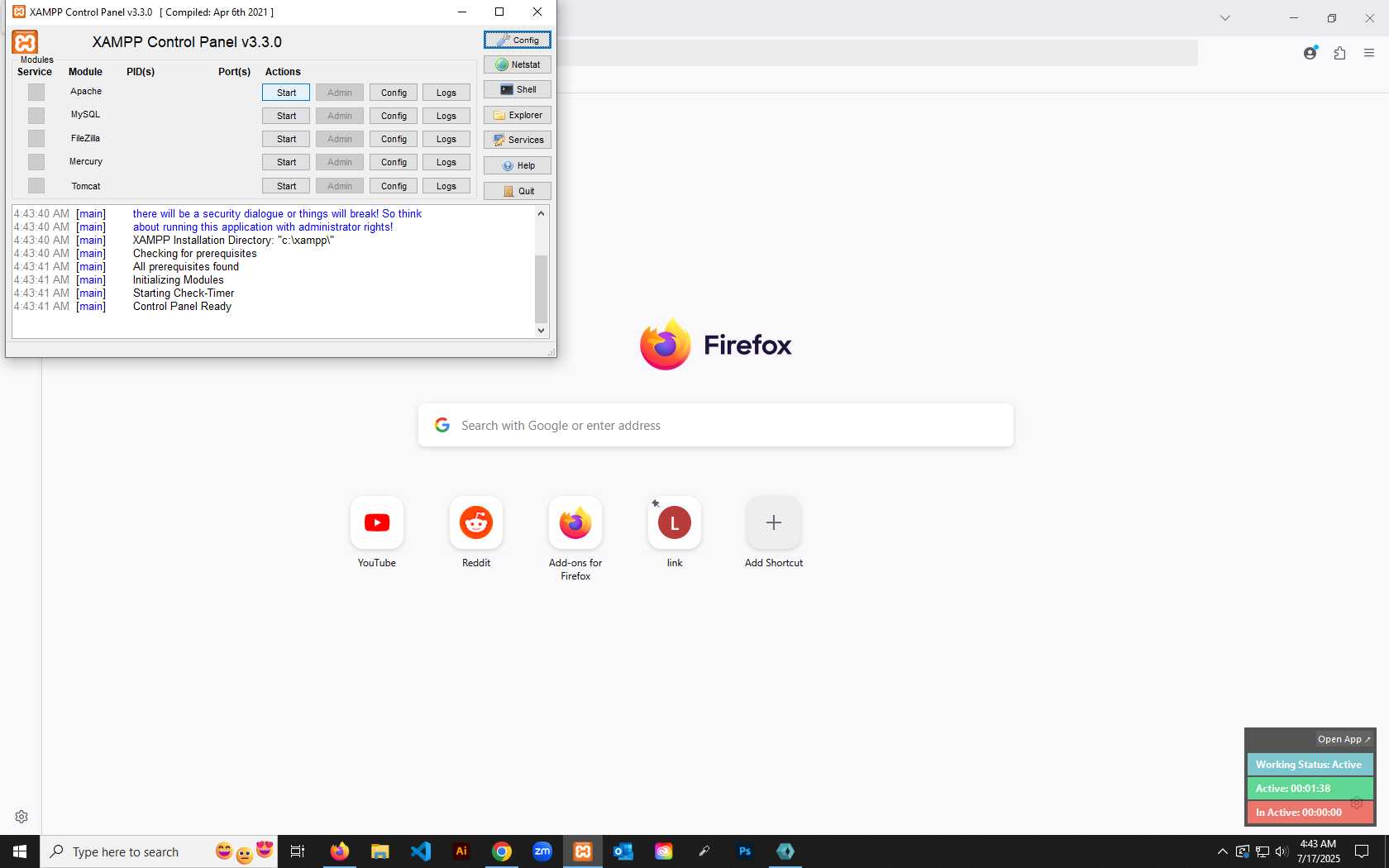The width and height of the screenshot is (1389, 868).
Task: Click the Firefox search address field
Action: [x=716, y=425]
